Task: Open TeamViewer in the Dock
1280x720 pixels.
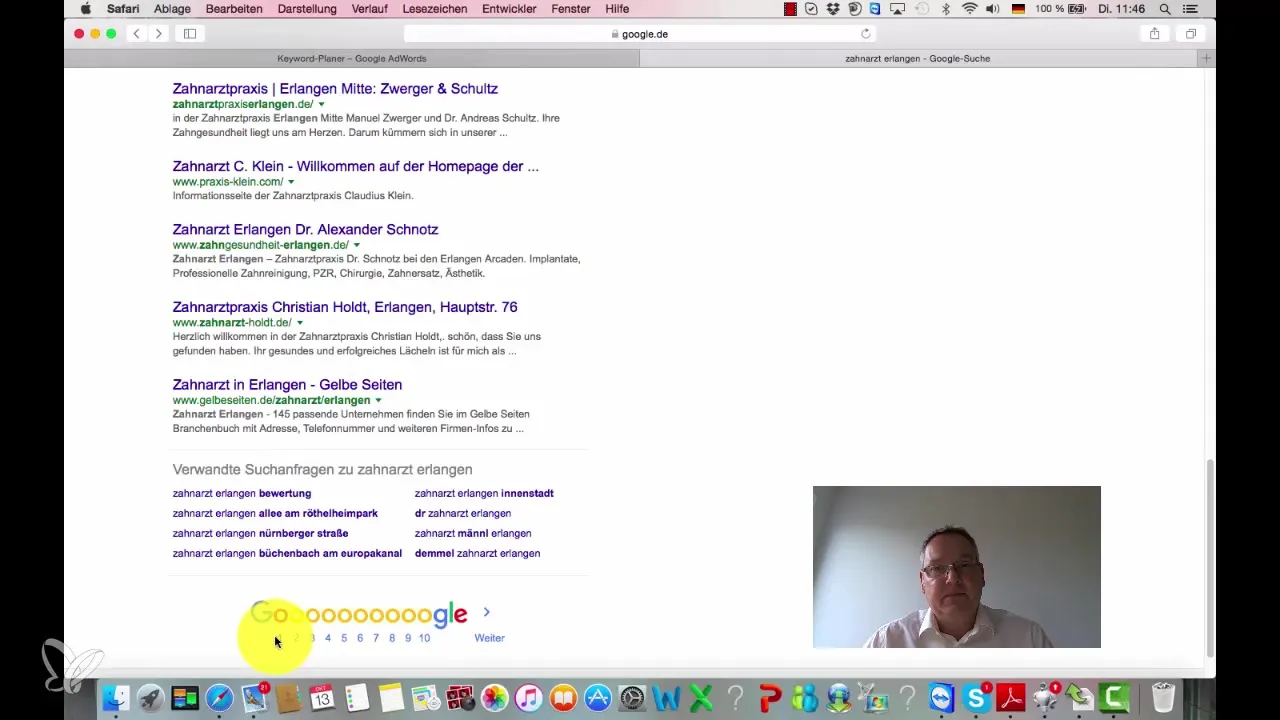Action: (942, 698)
